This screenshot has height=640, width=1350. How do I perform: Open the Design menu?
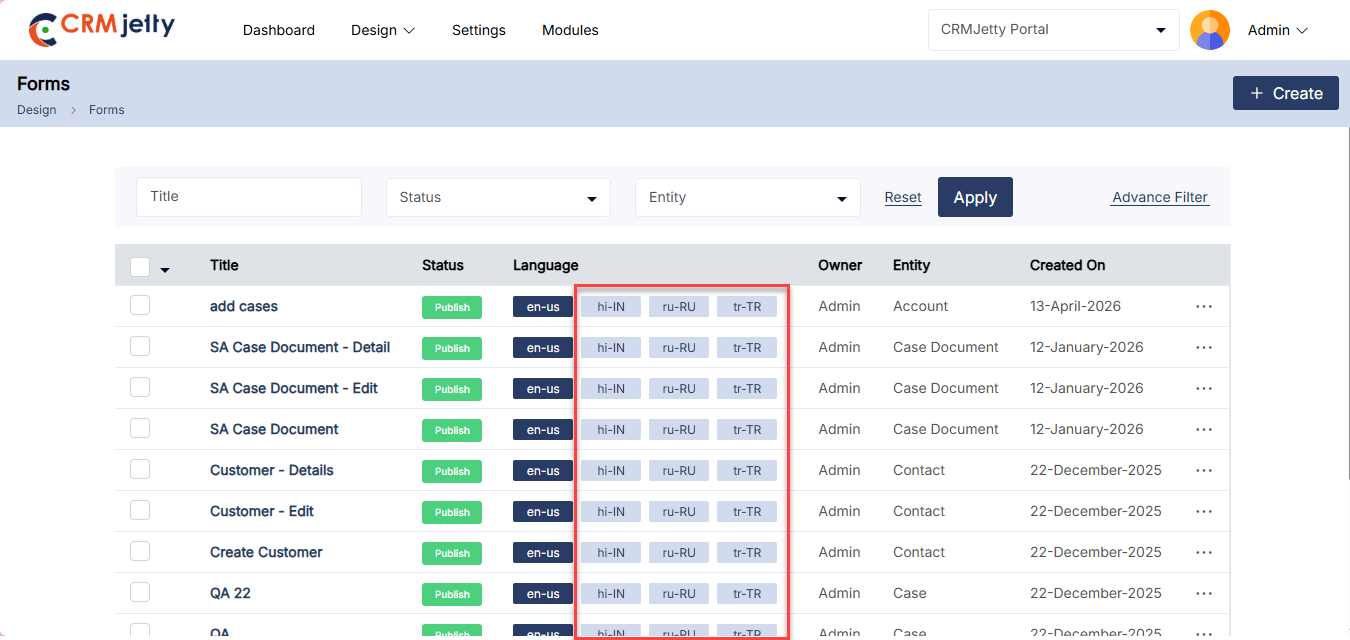coord(382,30)
